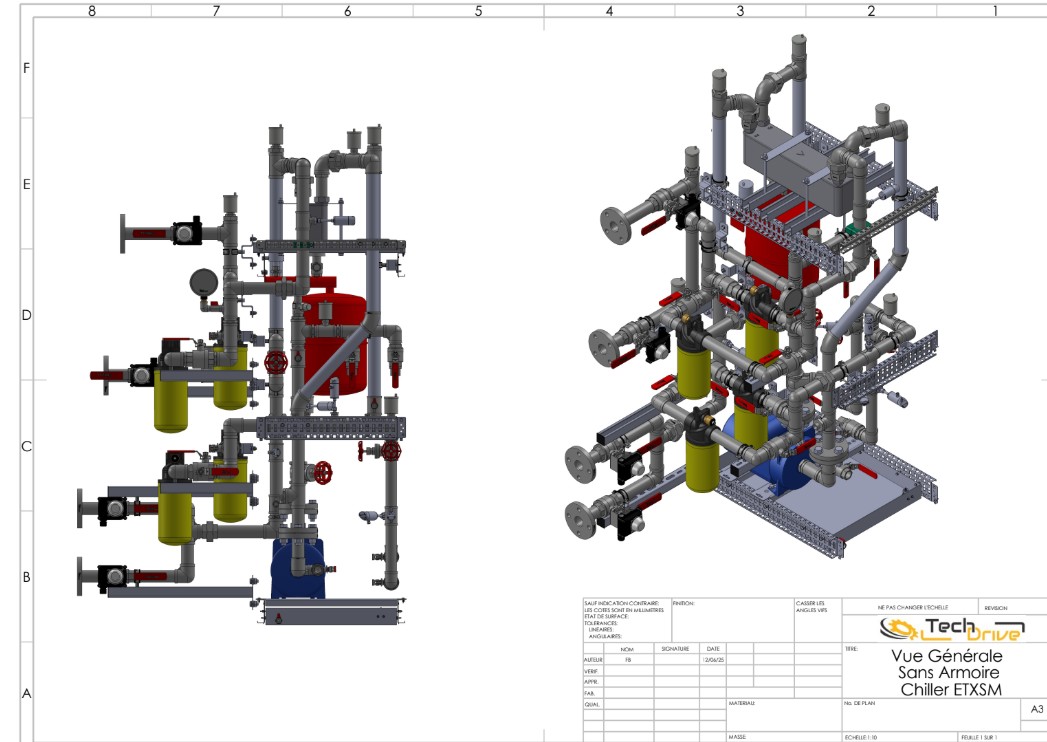
Task: Click the Tech Drive logo in title block
Action: point(952,628)
